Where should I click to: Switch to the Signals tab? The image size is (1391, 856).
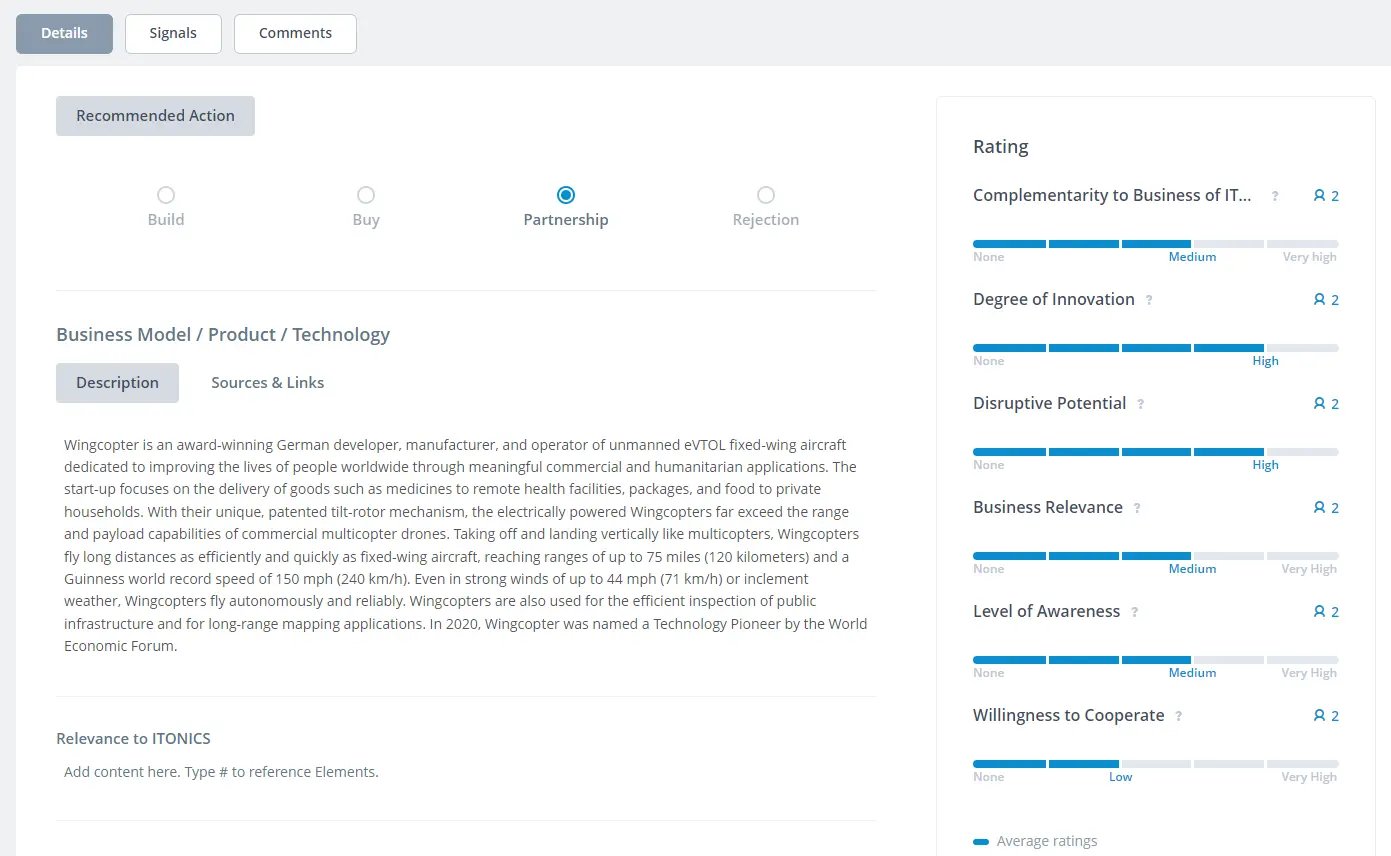pos(173,33)
